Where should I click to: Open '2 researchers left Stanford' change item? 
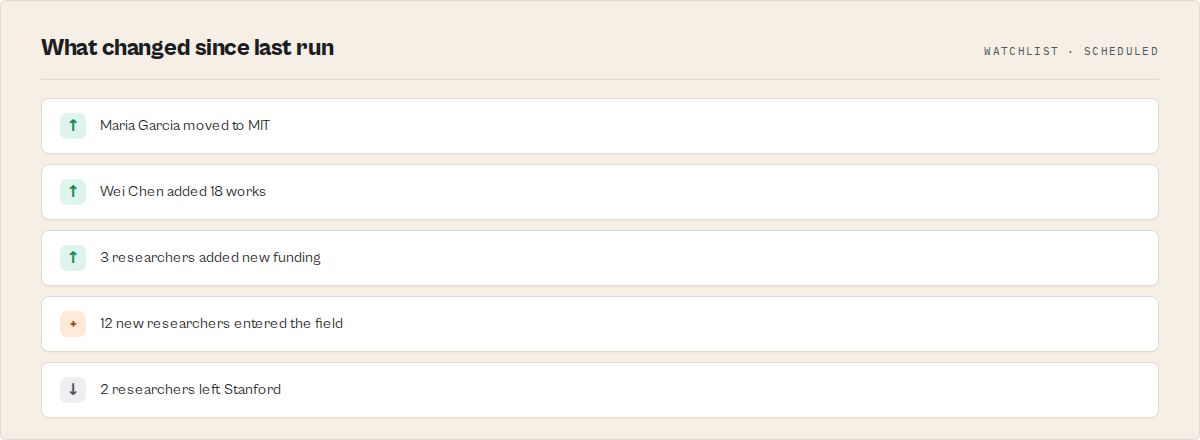[x=600, y=390]
